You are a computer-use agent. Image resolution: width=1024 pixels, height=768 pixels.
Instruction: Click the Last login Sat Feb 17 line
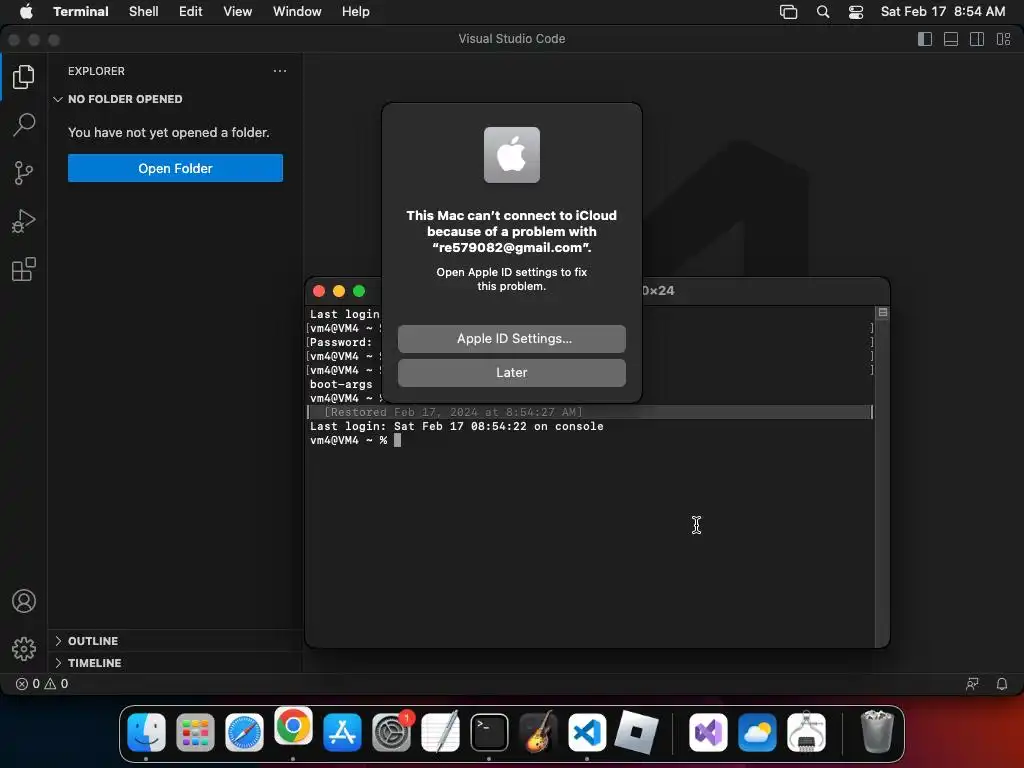click(456, 426)
